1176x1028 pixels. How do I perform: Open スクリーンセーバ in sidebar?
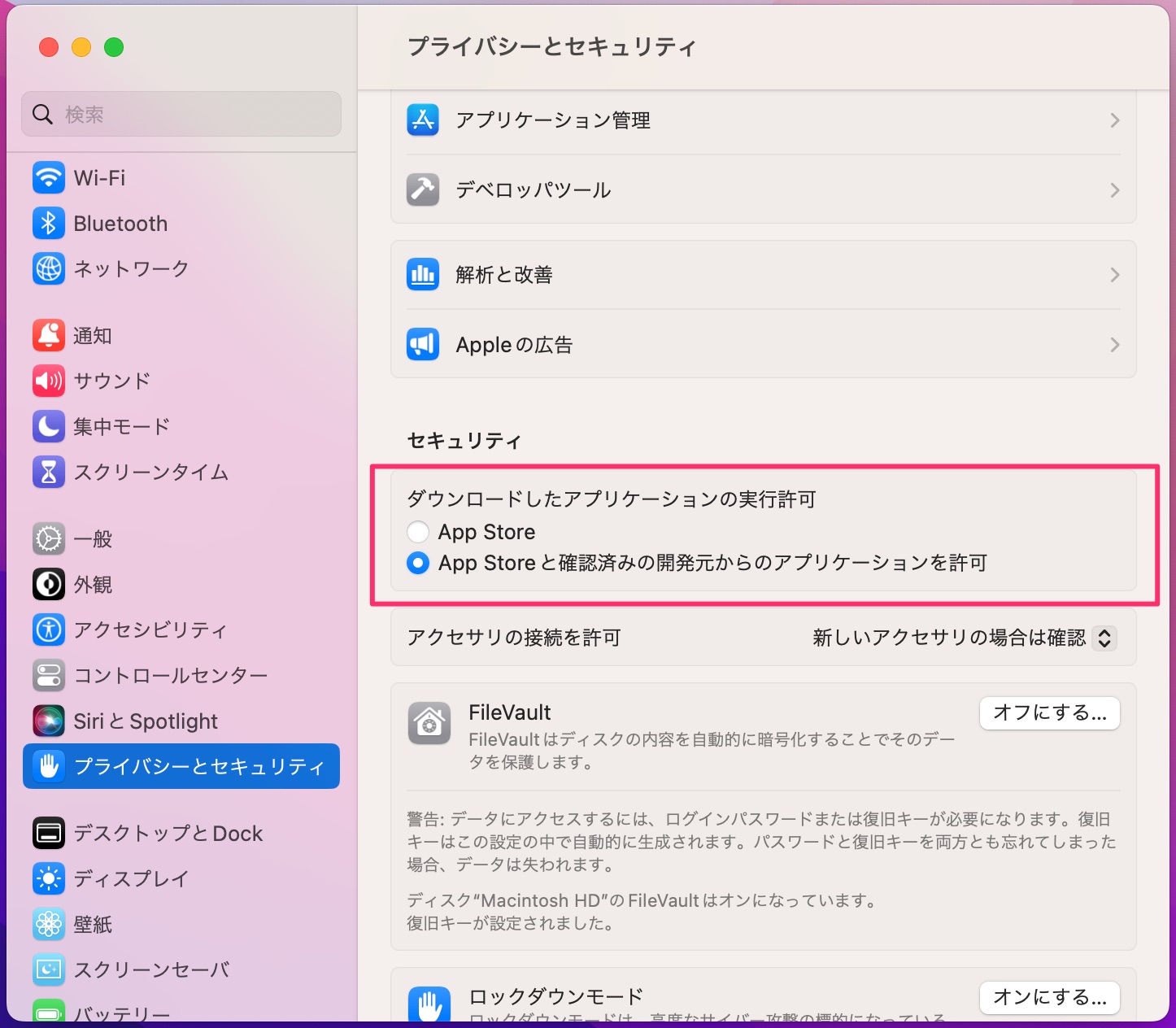(181, 969)
